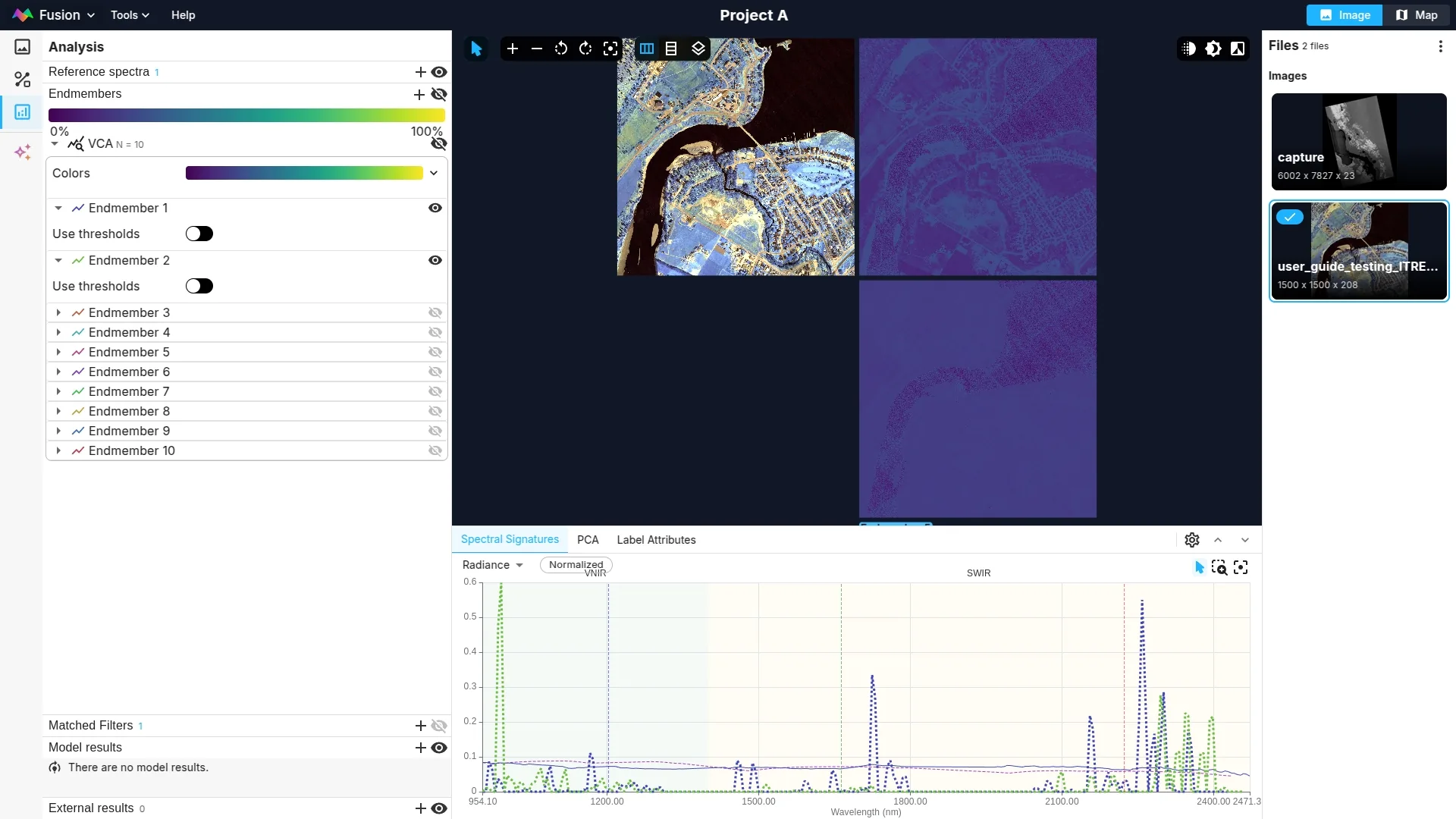Click the fit-to-screen icon in viewer toolbar
The height and width of the screenshot is (819, 1456).
pyautogui.click(x=610, y=49)
